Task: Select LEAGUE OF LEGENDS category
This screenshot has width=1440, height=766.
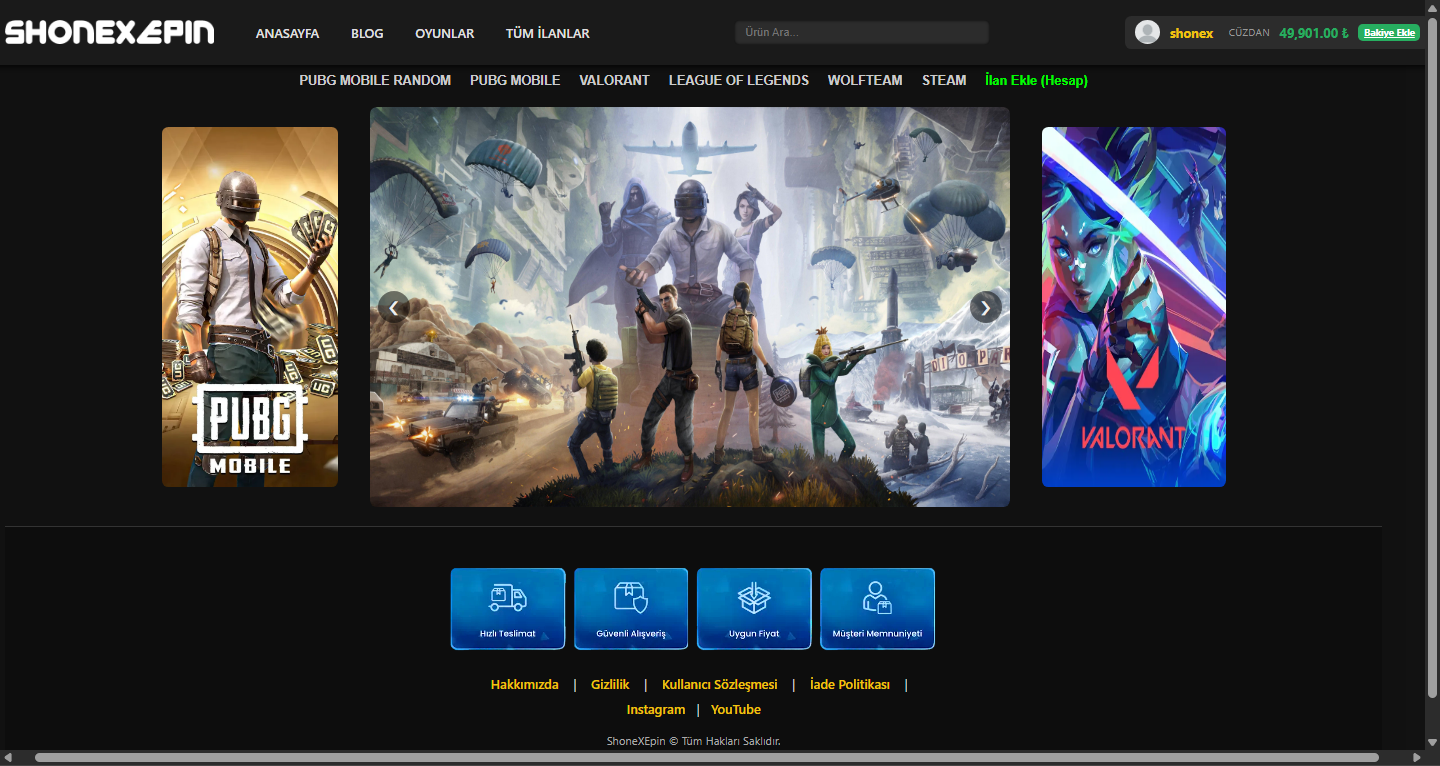Action: pyautogui.click(x=739, y=80)
